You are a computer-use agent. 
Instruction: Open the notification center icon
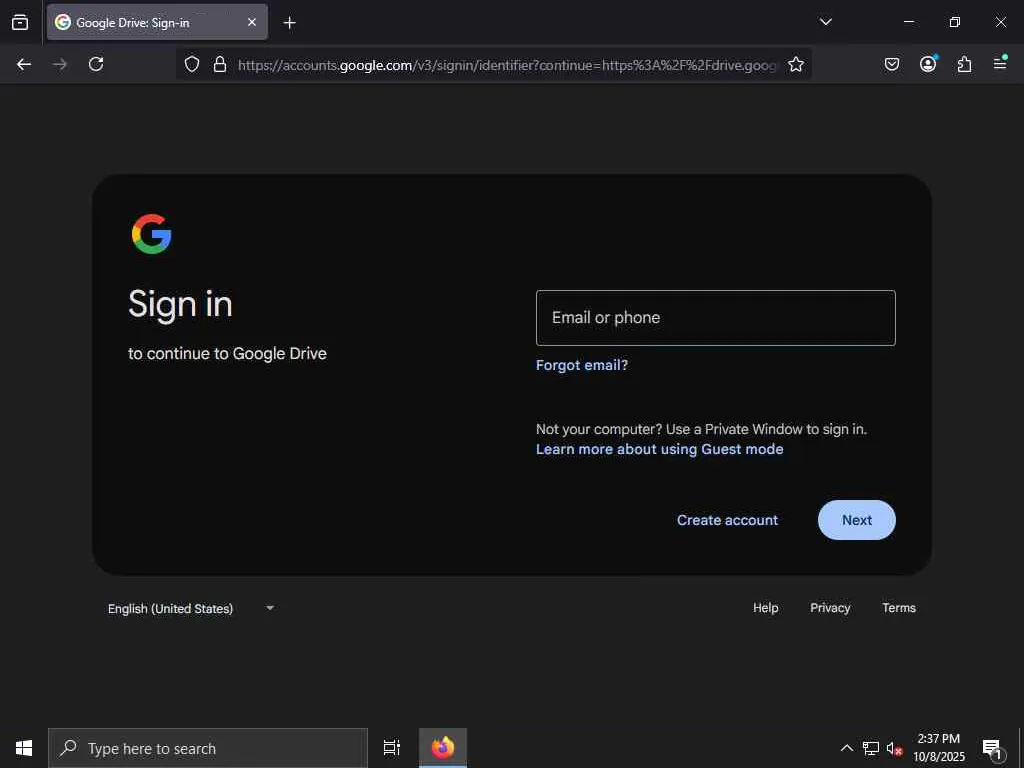tap(993, 748)
